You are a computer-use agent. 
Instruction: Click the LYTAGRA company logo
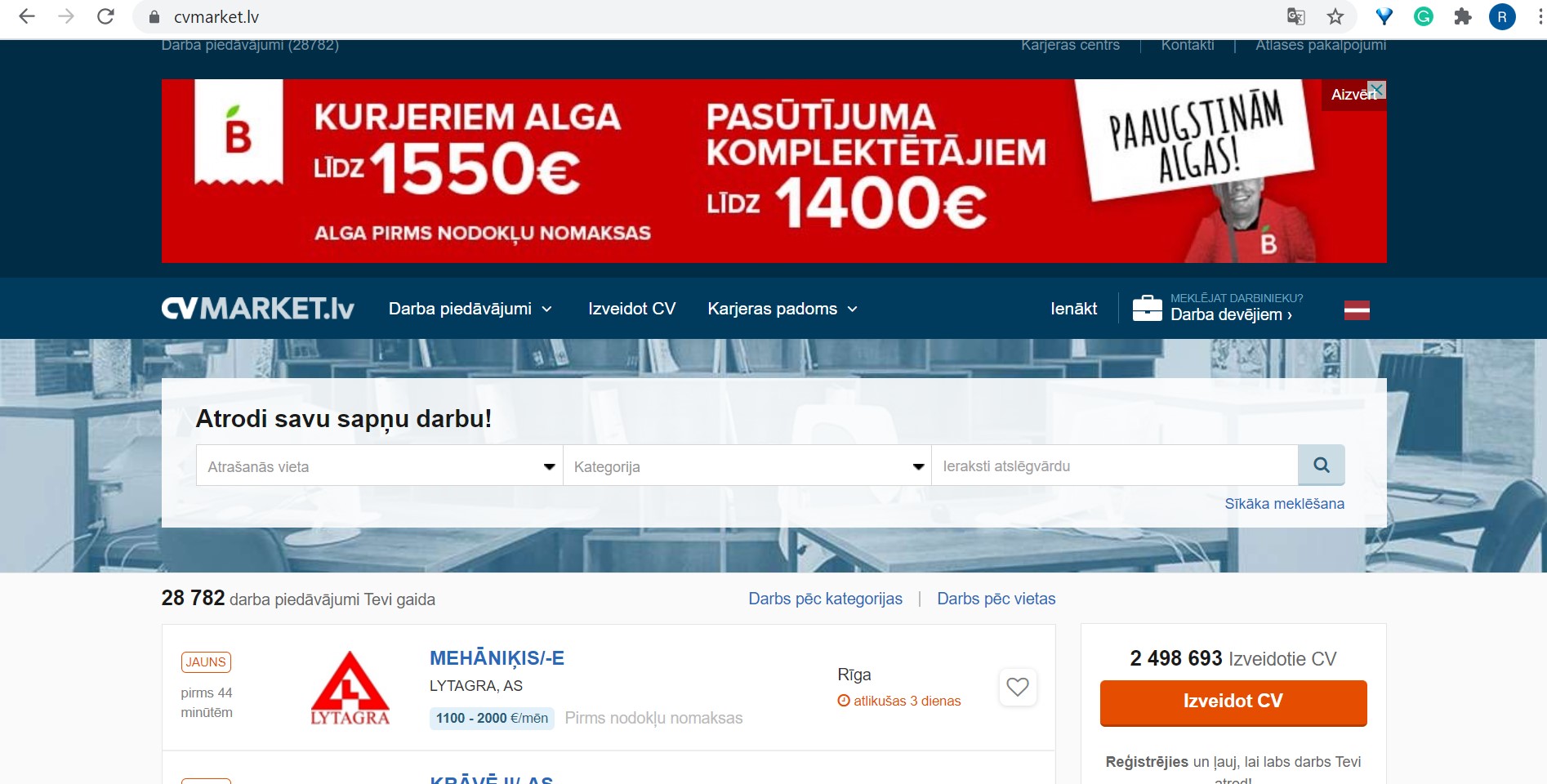tap(350, 688)
